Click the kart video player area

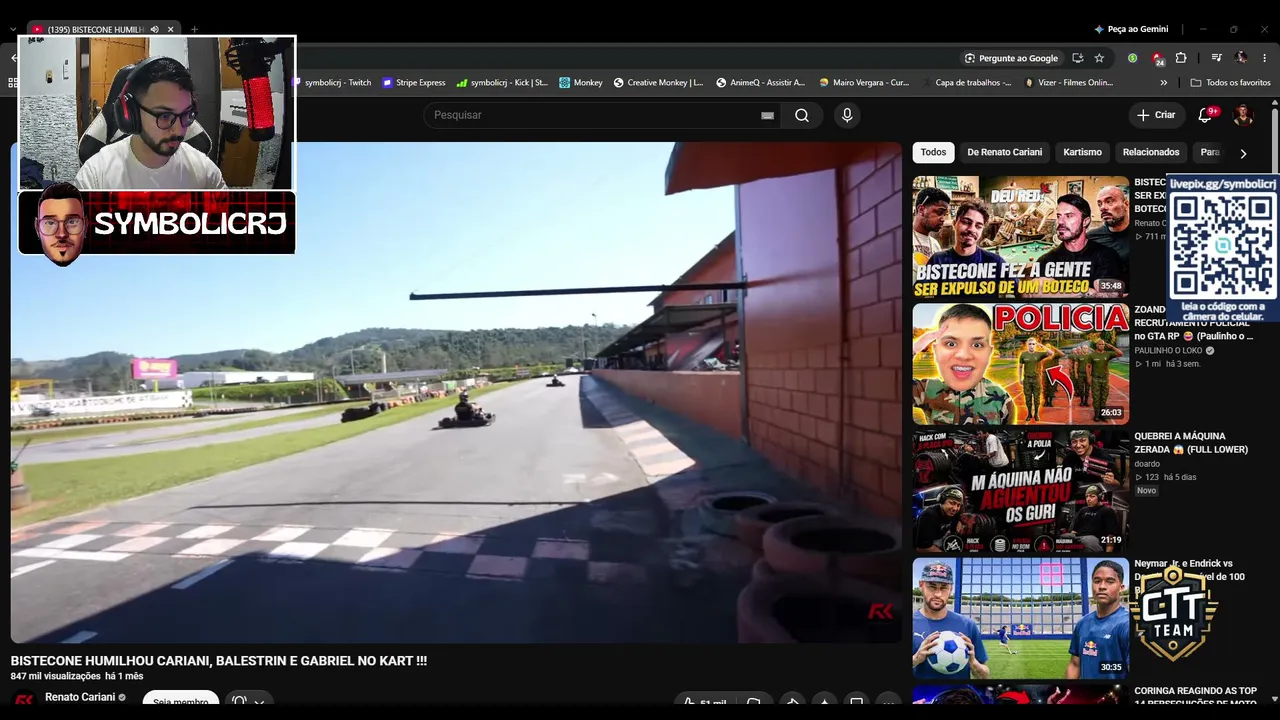[456, 392]
